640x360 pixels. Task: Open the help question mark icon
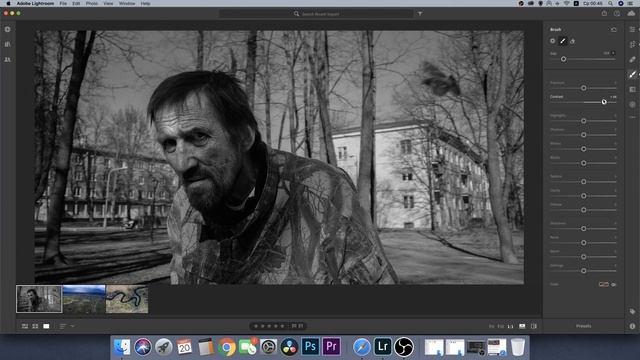point(617,13)
